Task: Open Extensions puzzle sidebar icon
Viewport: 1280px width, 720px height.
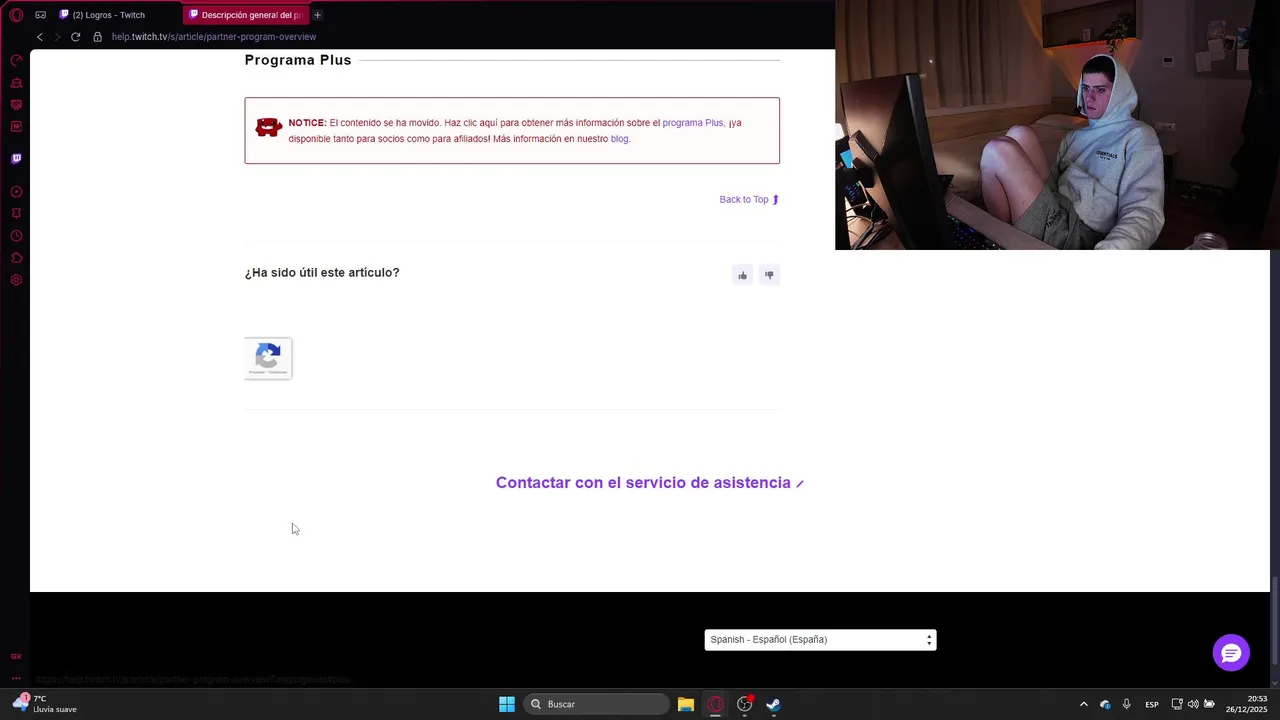Action: coord(16,258)
